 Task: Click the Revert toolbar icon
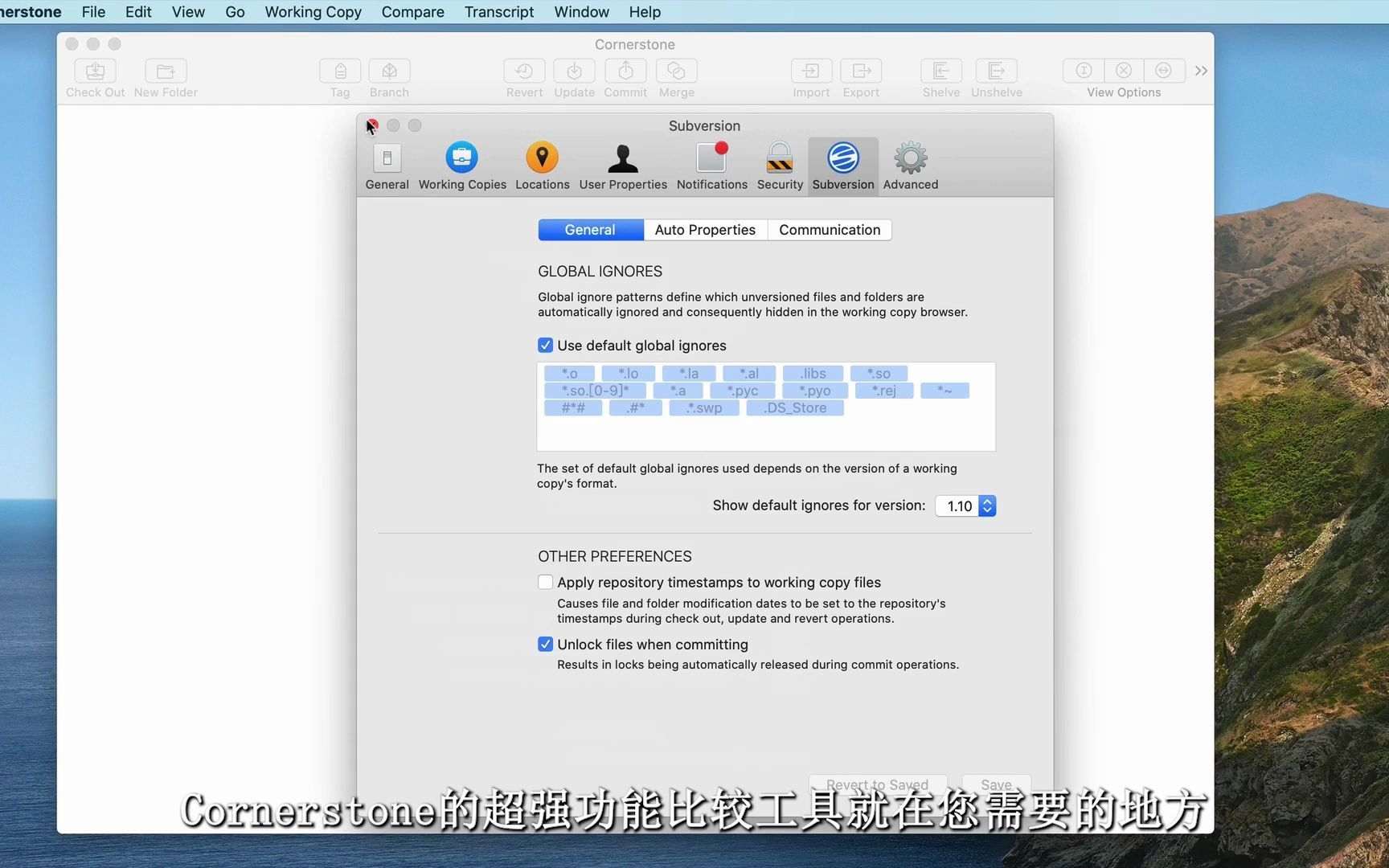[524, 71]
